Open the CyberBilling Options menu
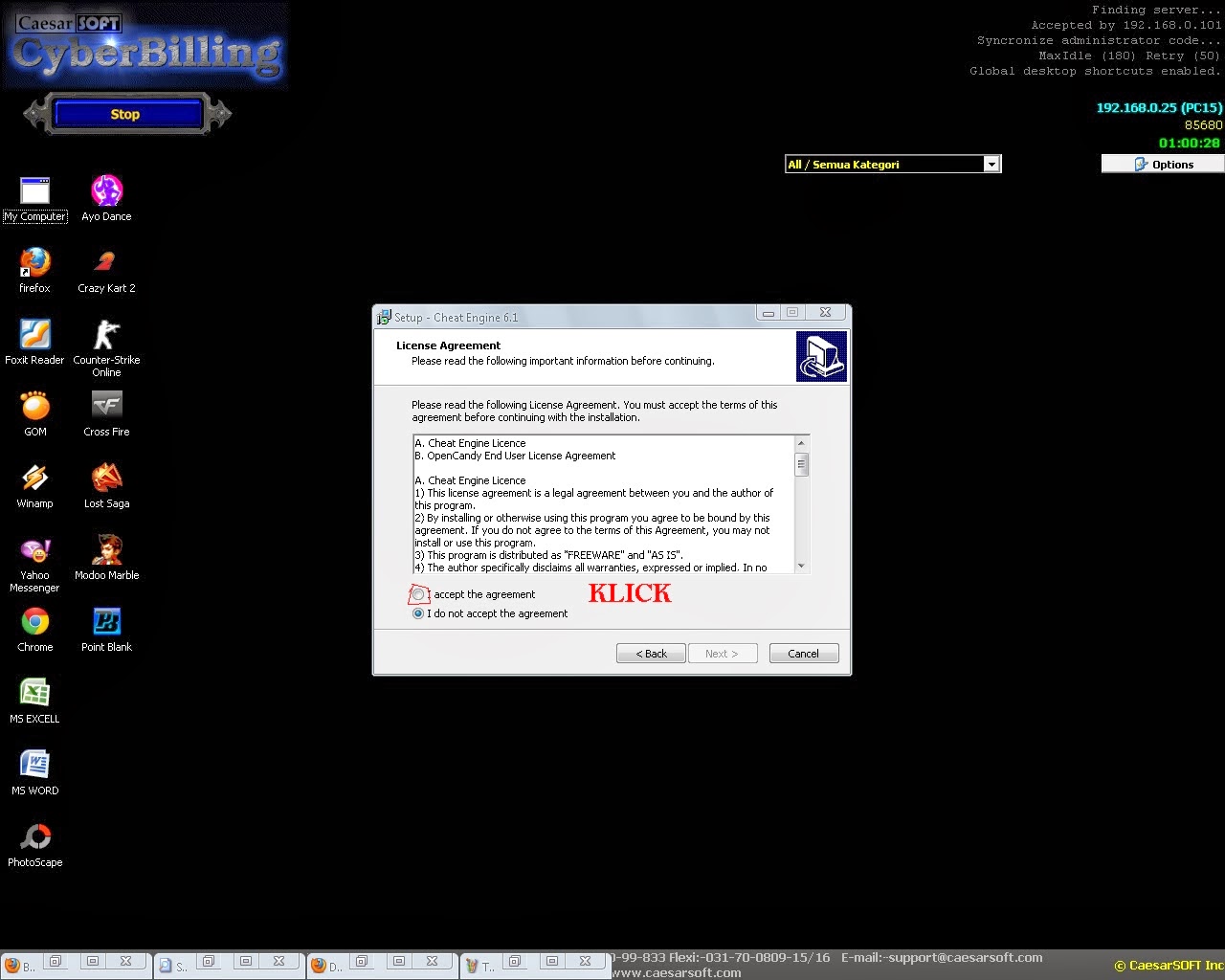The image size is (1225, 980). pyautogui.click(x=1162, y=164)
